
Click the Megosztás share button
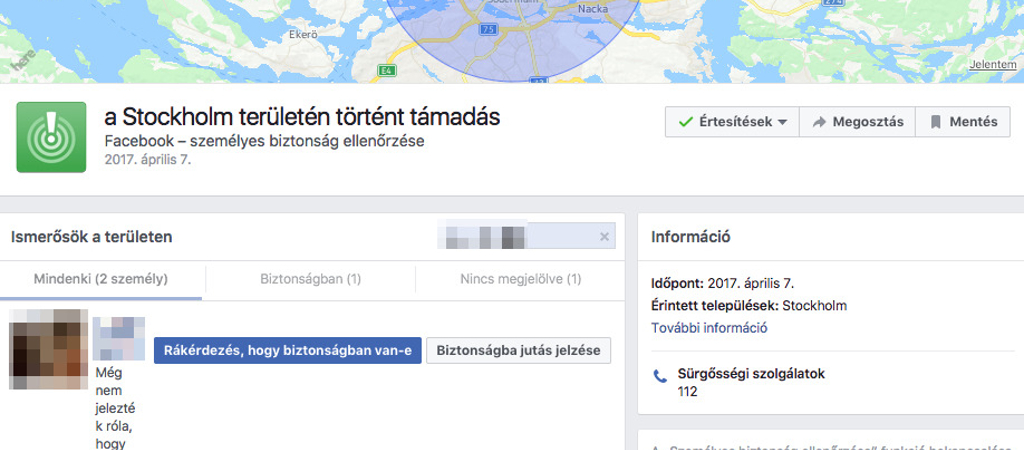857,122
